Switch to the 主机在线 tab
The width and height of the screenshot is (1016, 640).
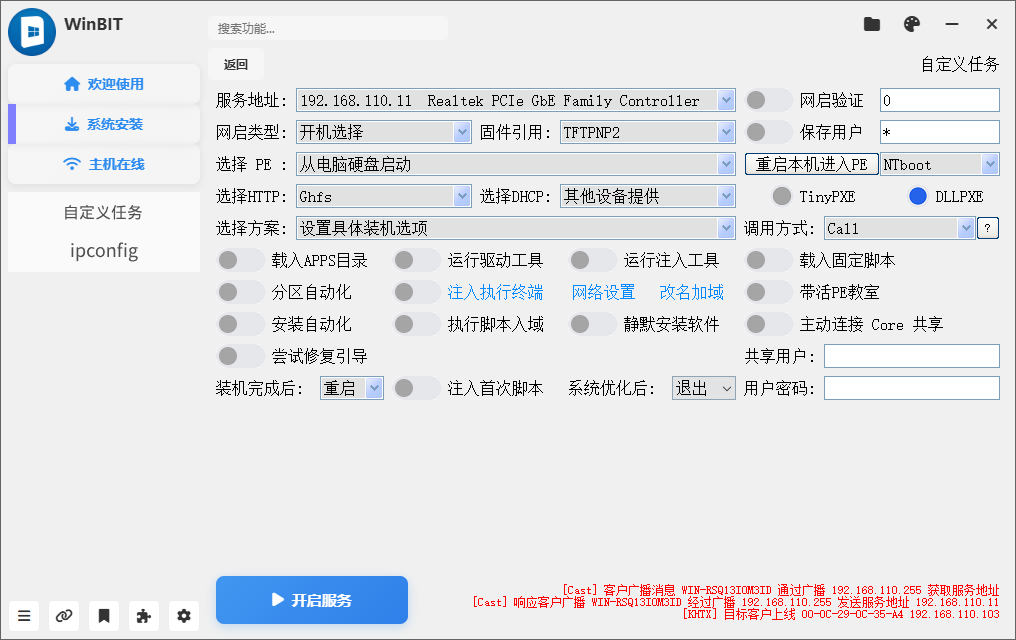point(104,165)
